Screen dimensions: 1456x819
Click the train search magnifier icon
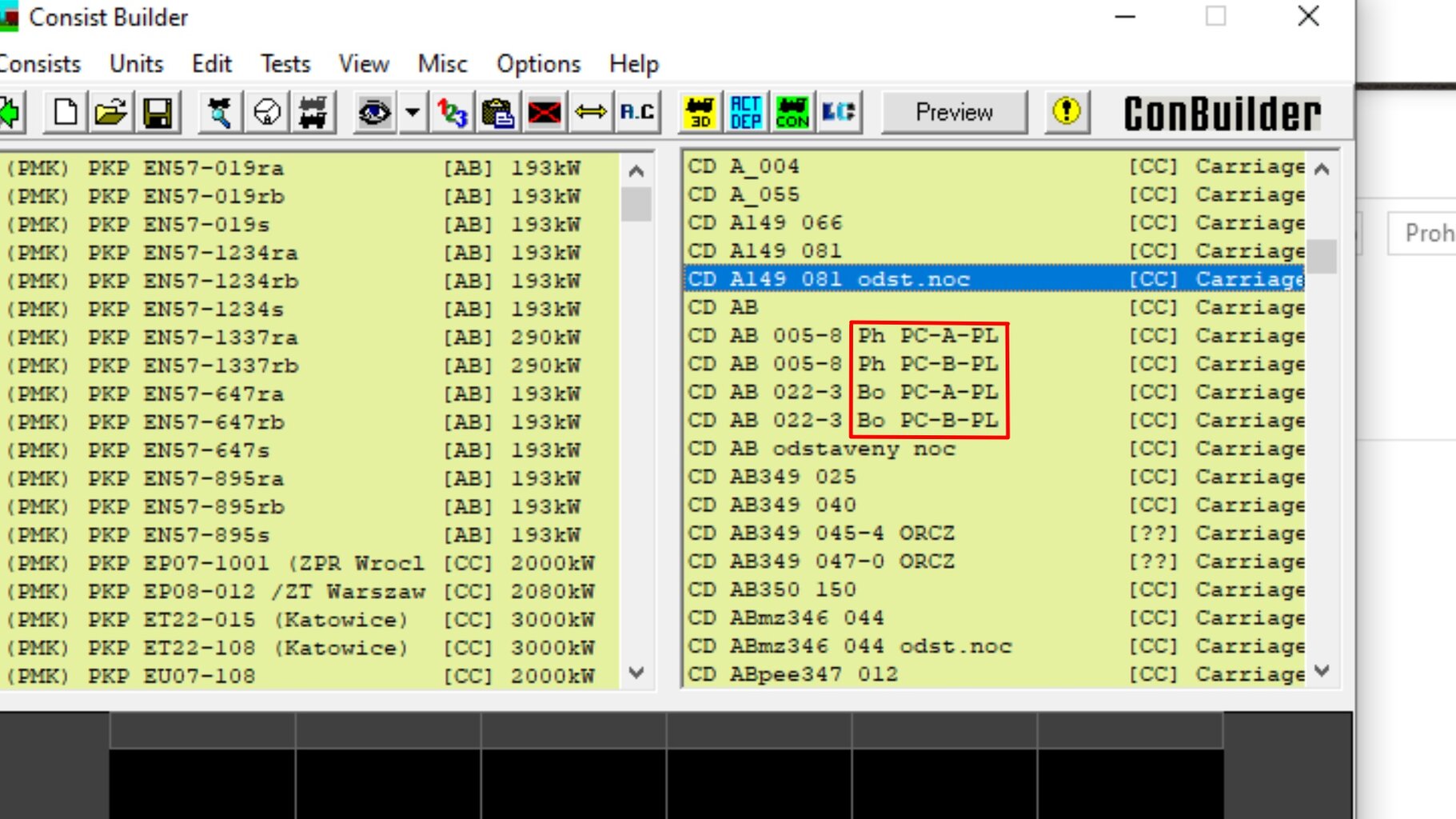[x=220, y=113]
